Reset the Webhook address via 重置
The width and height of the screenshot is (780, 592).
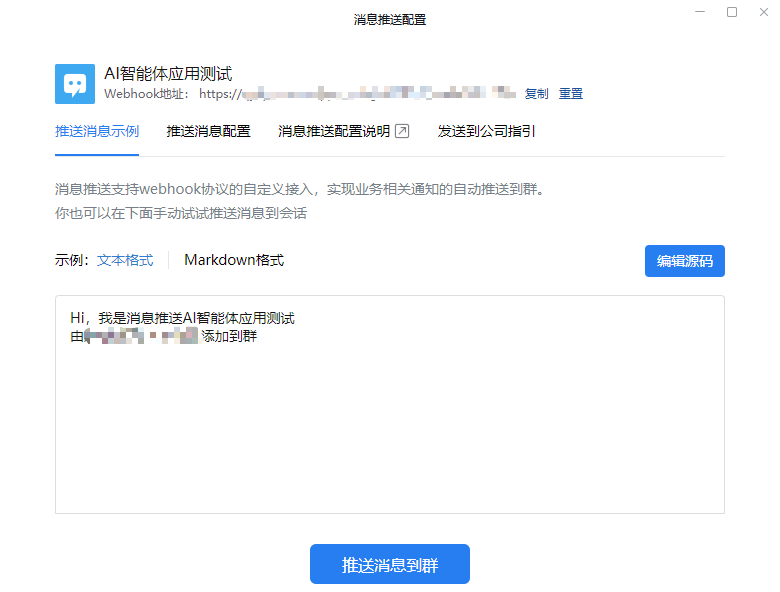(570, 94)
